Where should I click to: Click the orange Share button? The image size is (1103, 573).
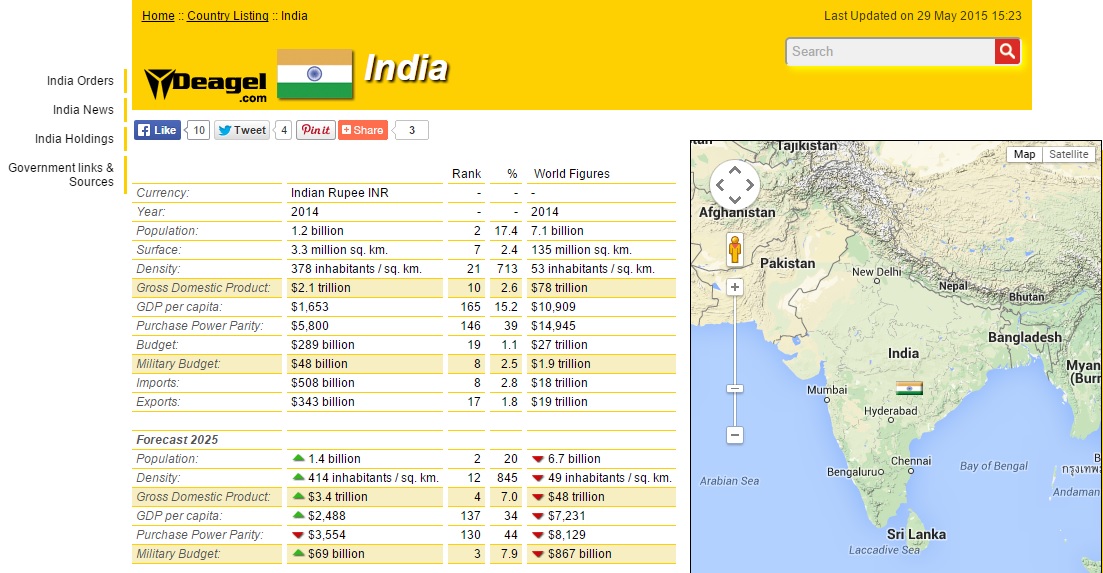click(x=363, y=130)
